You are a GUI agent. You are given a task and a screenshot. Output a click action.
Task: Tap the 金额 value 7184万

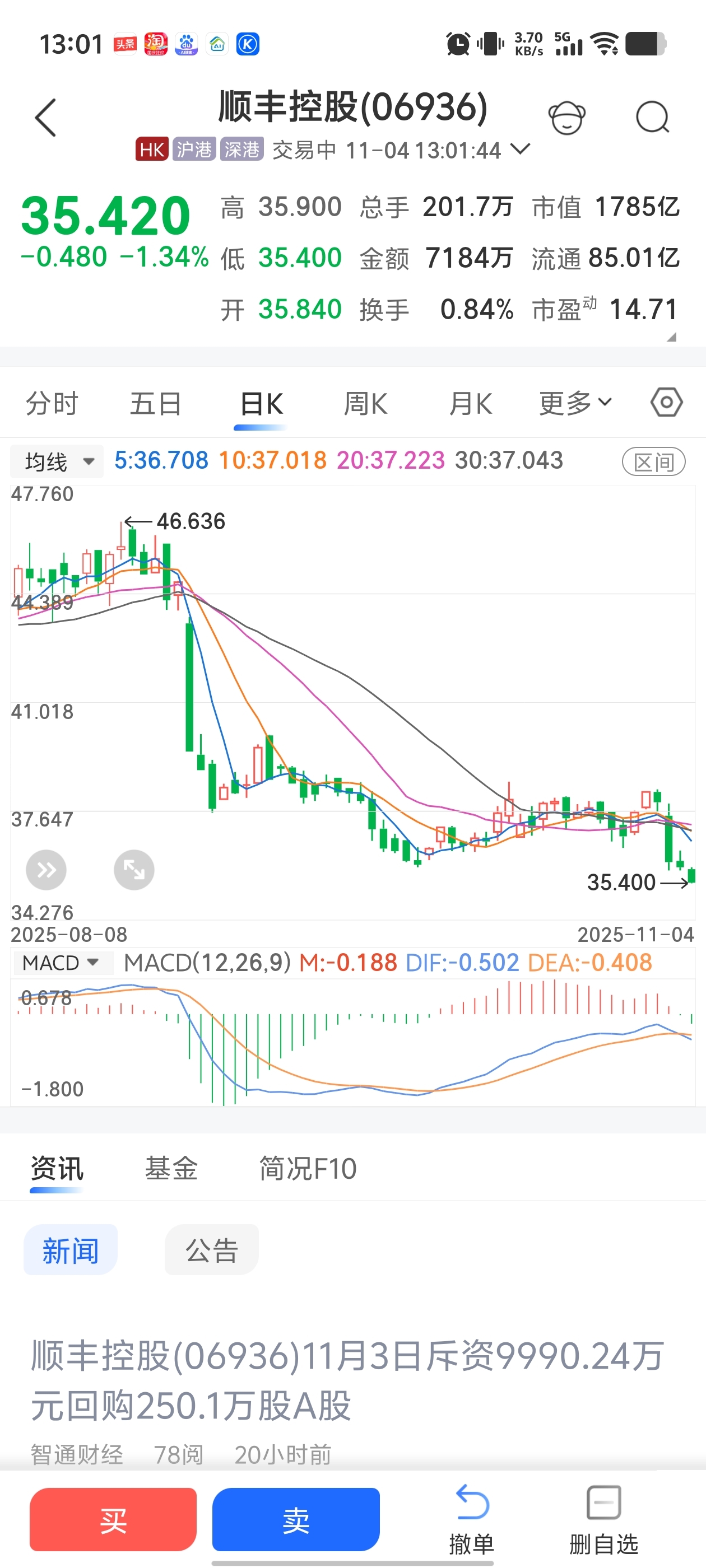point(469,258)
